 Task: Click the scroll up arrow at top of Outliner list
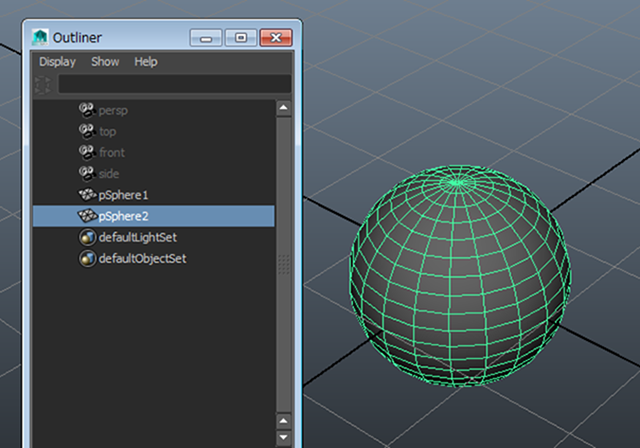pyautogui.click(x=284, y=108)
